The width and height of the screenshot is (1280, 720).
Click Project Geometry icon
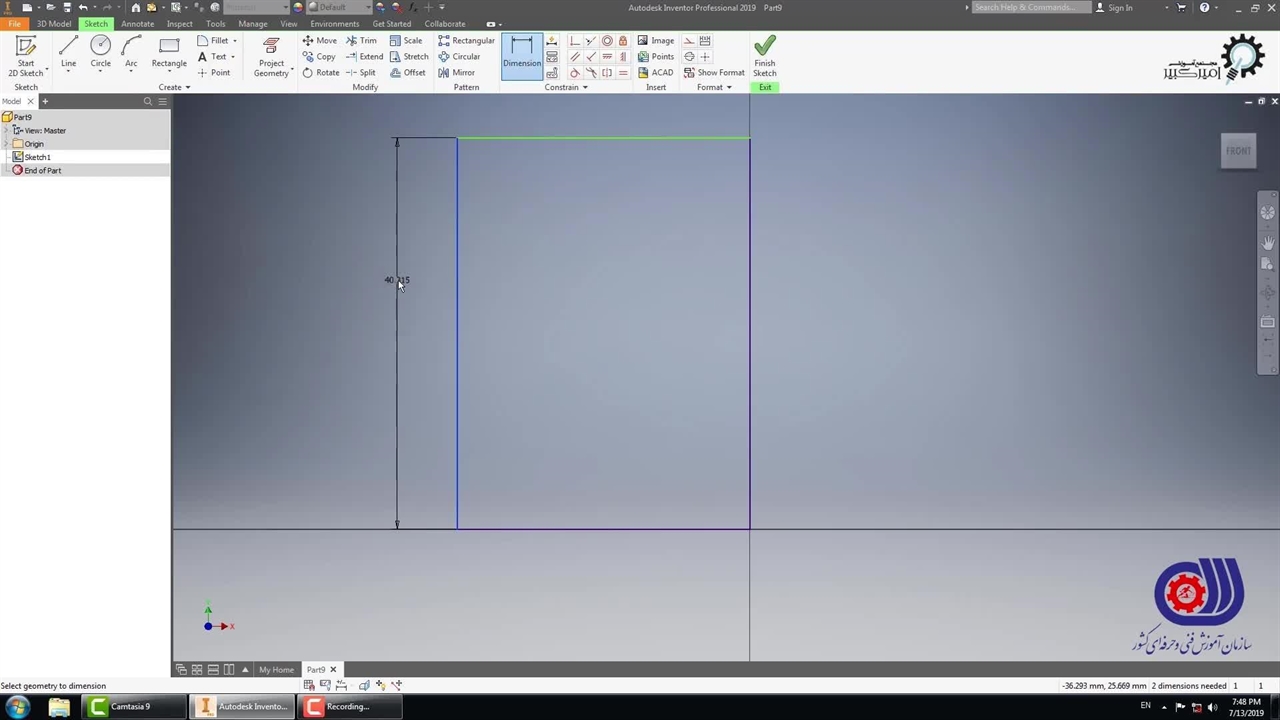tap(271, 48)
